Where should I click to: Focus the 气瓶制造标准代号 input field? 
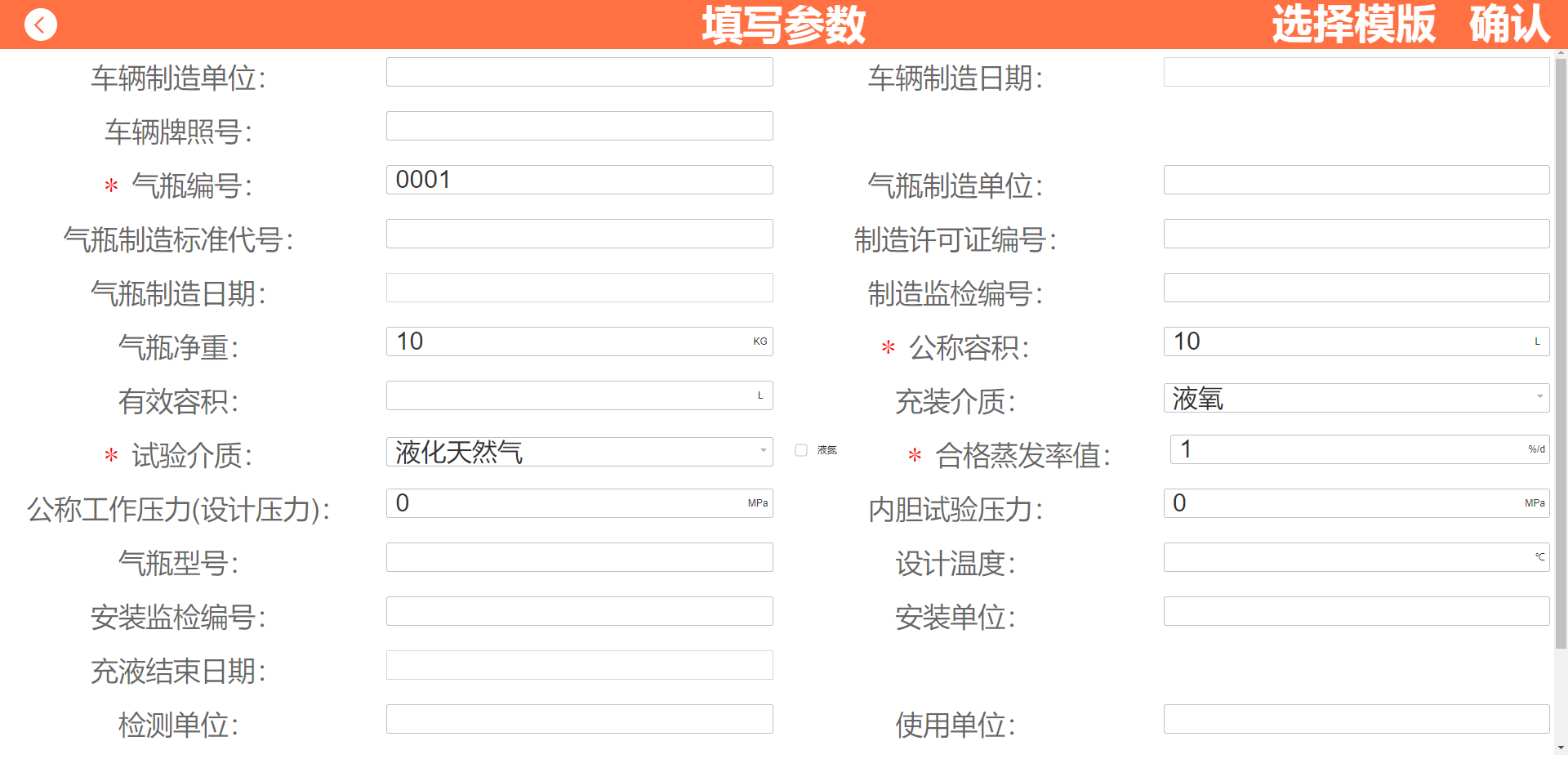coord(580,234)
